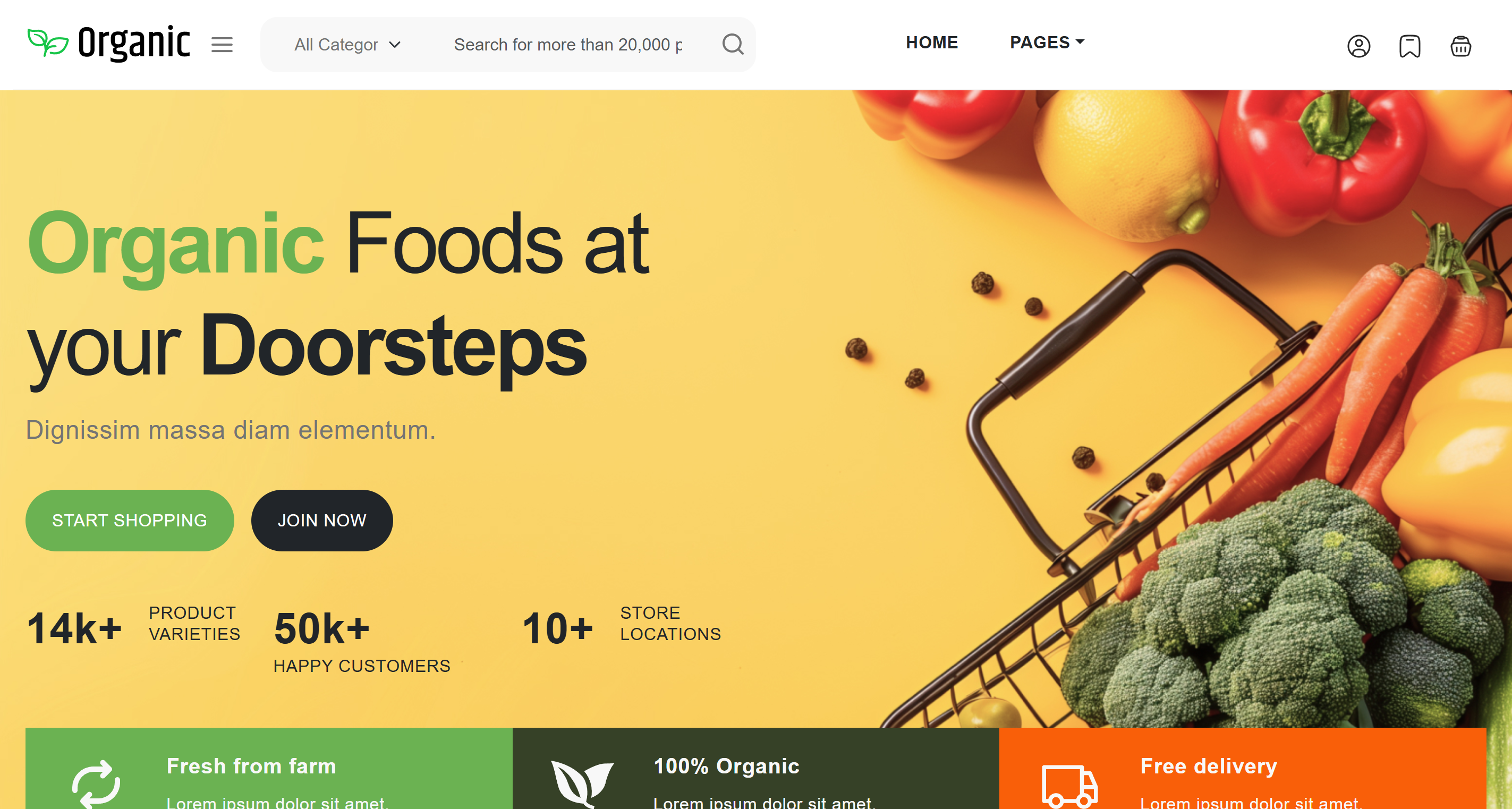This screenshot has width=1512, height=809.
Task: Open the shopping basket icon
Action: click(x=1460, y=46)
